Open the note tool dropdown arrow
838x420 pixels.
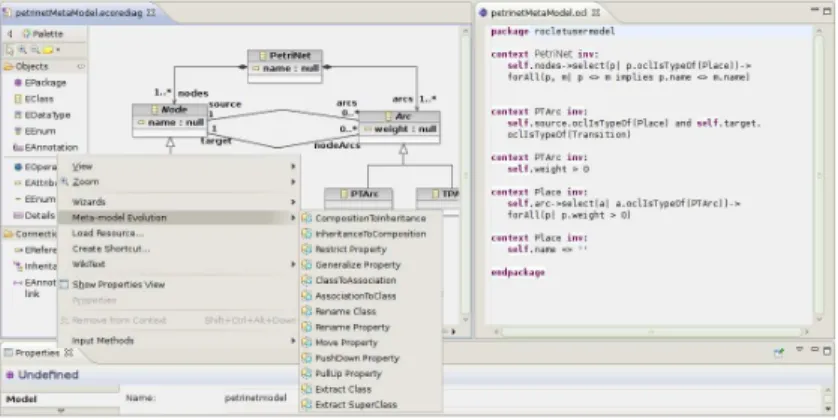[58, 50]
